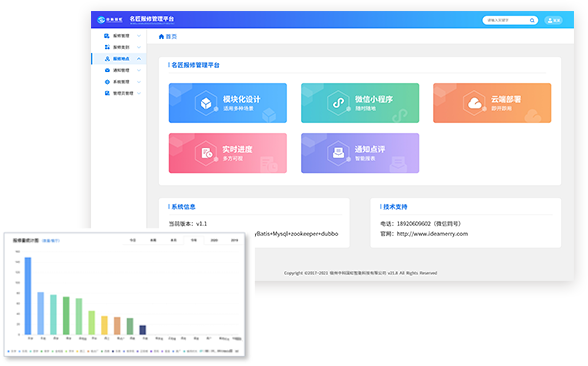This screenshot has height=366, width=588.
Task: Open the 通知管理 sidebar menu
Action: pyautogui.click(x=119, y=70)
